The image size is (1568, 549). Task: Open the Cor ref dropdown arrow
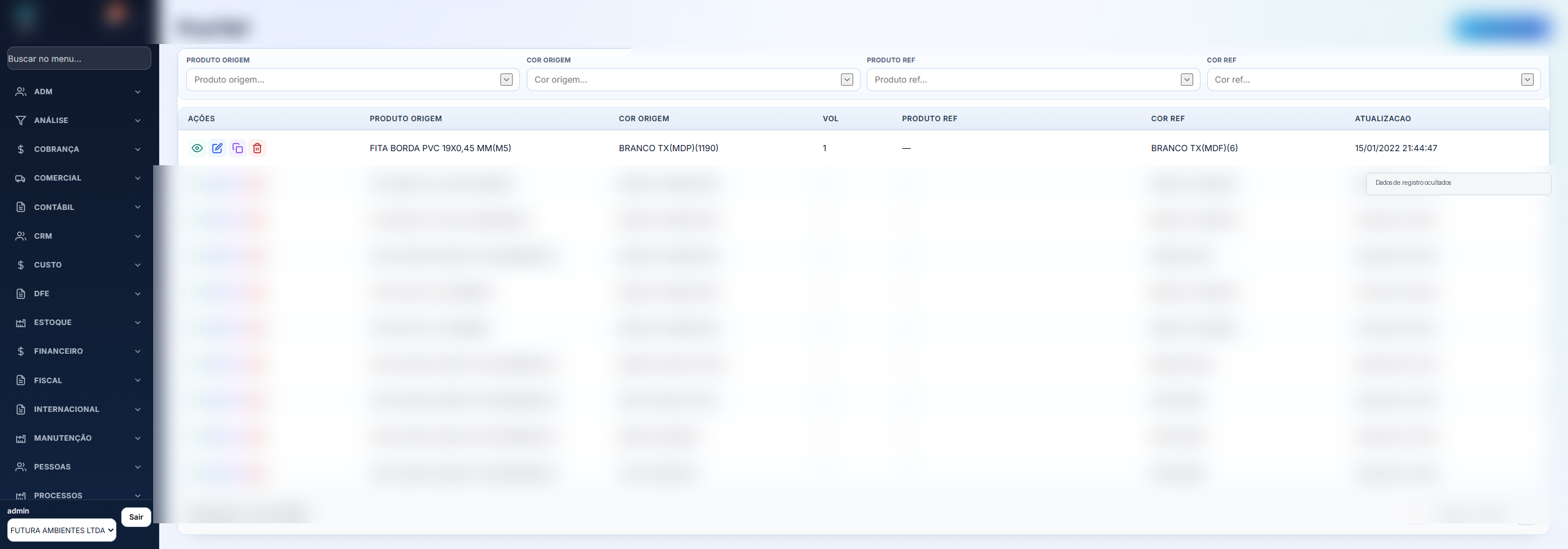[x=1528, y=80]
